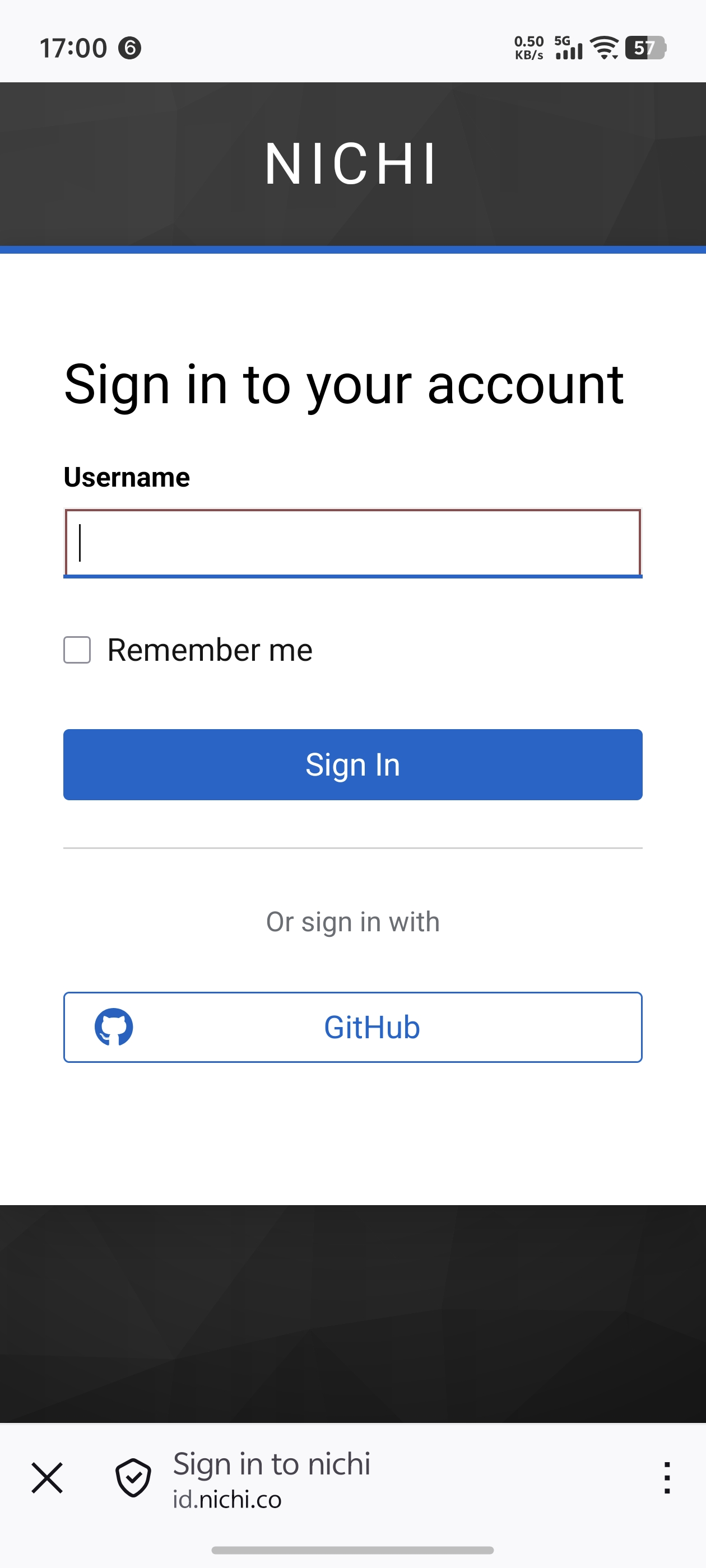Image resolution: width=706 pixels, height=1568 pixels.
Task: Tap the network speed KB/s indicator
Action: tap(529, 48)
